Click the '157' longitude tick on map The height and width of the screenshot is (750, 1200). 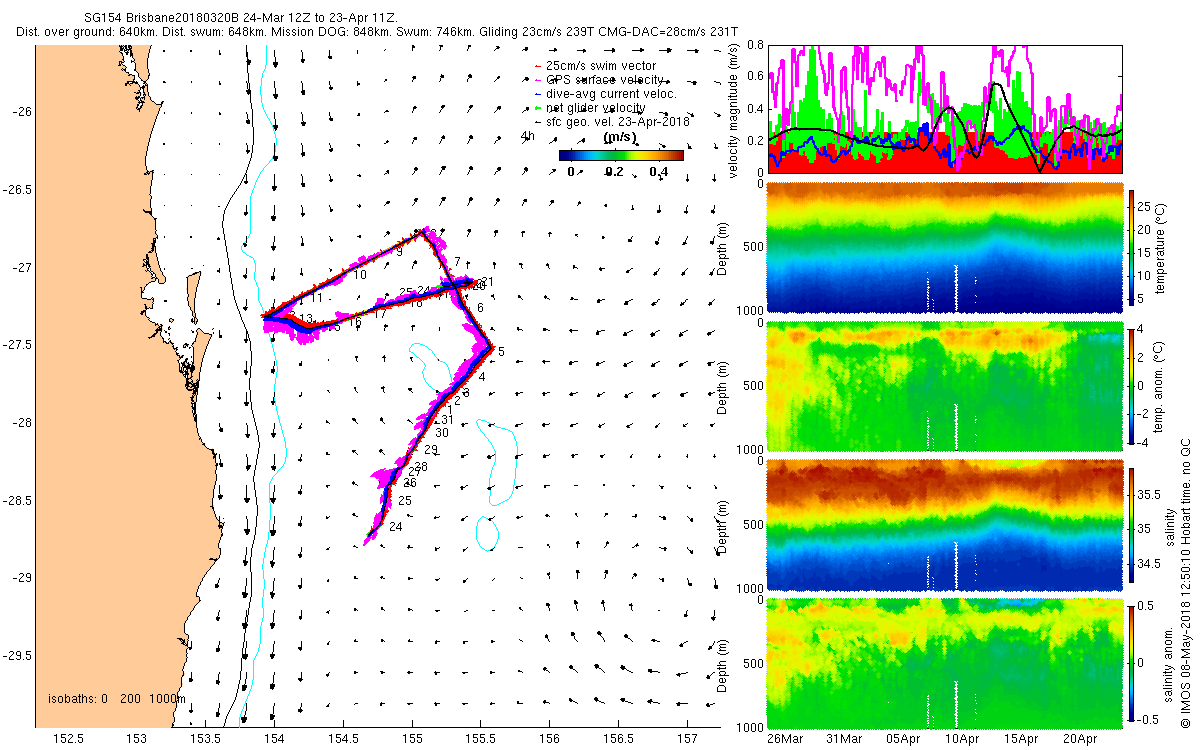pyautogui.click(x=688, y=739)
